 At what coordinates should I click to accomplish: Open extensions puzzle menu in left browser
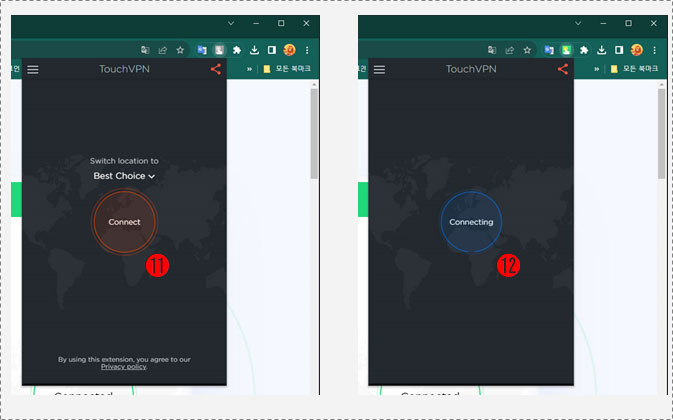click(237, 50)
